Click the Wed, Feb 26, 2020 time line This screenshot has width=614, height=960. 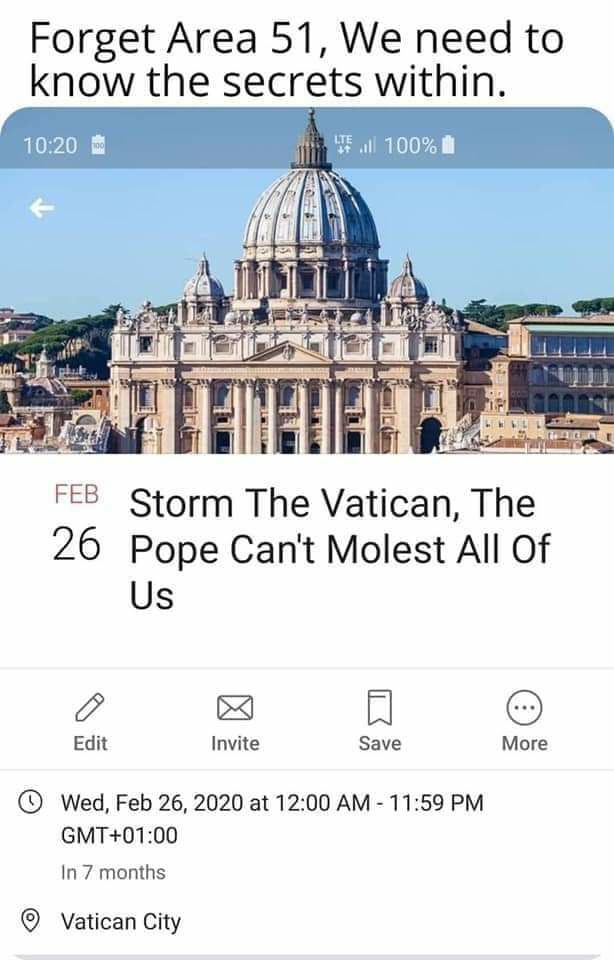pyautogui.click(x=272, y=802)
